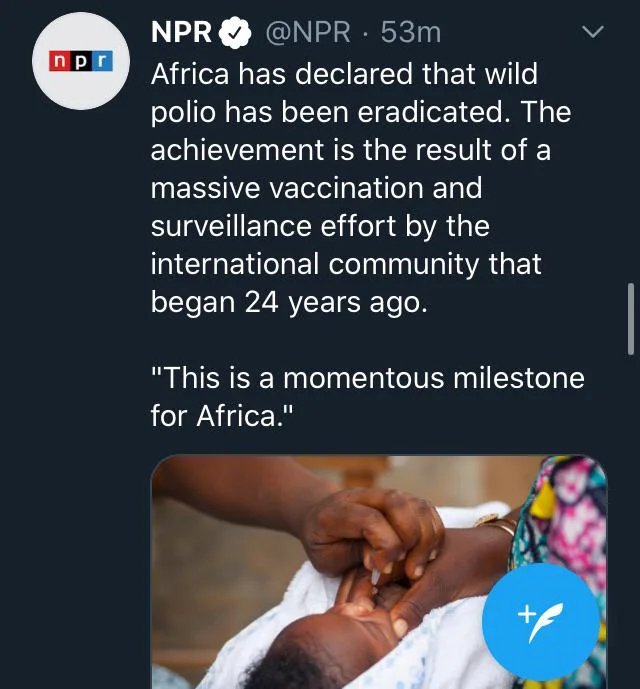
Task: Open the tweet via 53m timestamp
Action: (411, 33)
